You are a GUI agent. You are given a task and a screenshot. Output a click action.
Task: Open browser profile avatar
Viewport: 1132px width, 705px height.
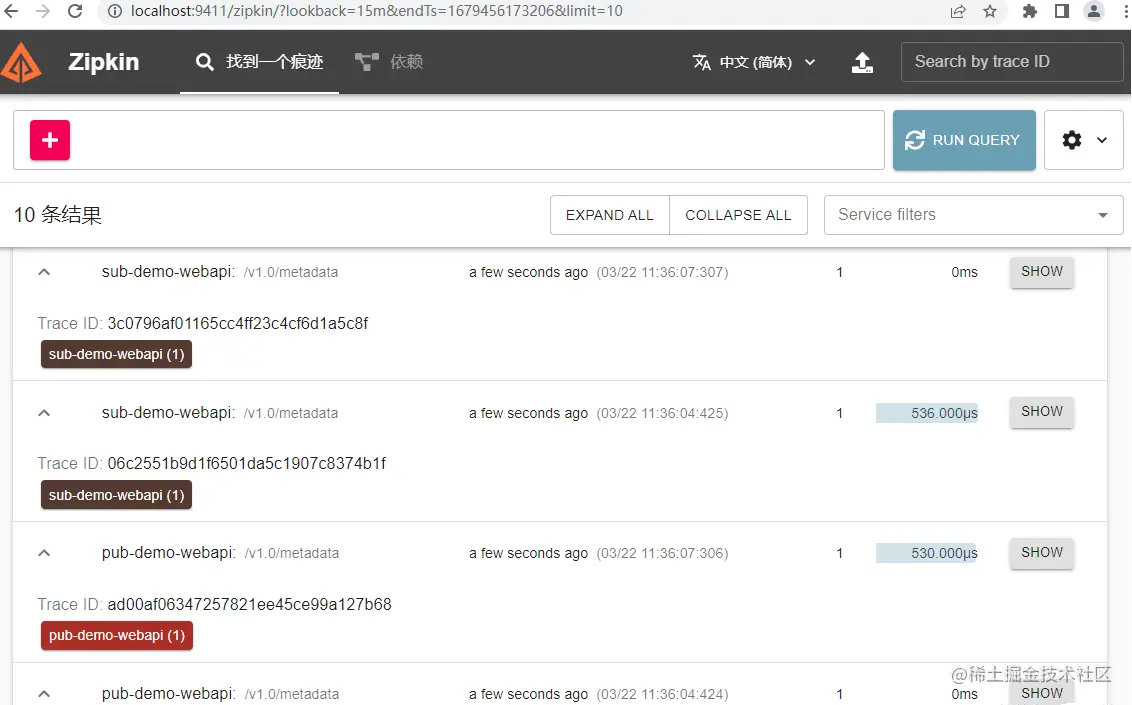[1094, 11]
